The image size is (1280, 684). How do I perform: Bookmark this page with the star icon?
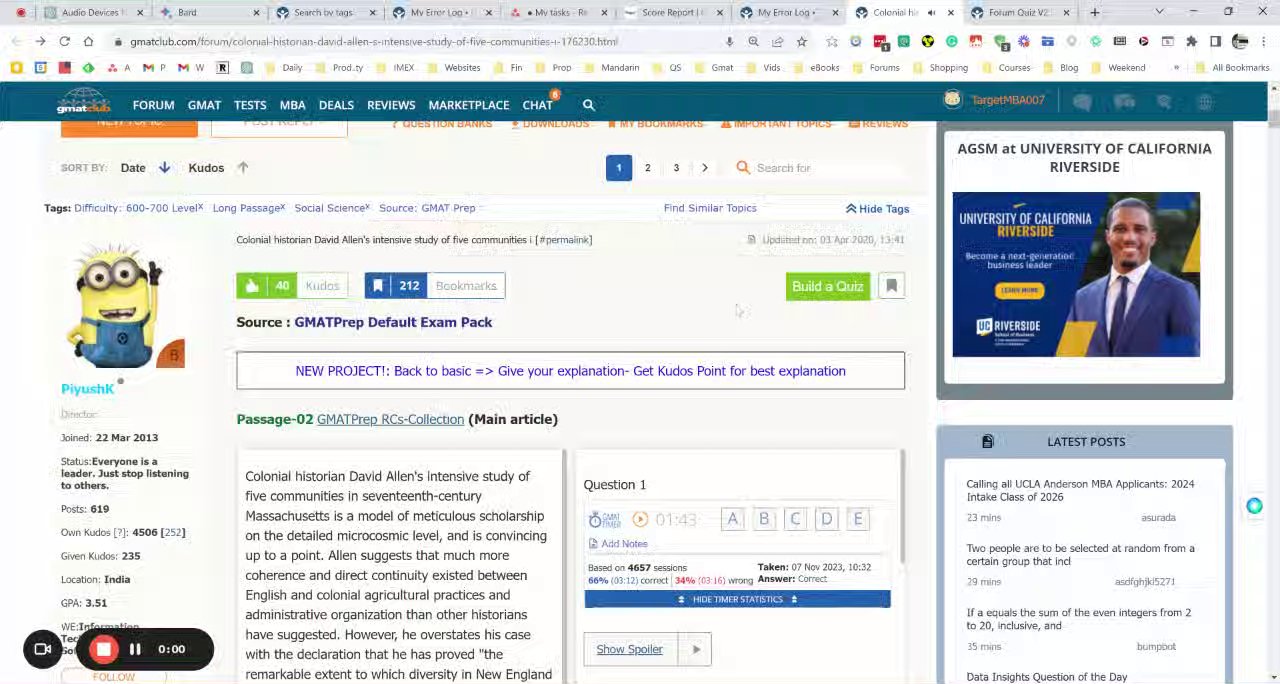[x=801, y=41]
